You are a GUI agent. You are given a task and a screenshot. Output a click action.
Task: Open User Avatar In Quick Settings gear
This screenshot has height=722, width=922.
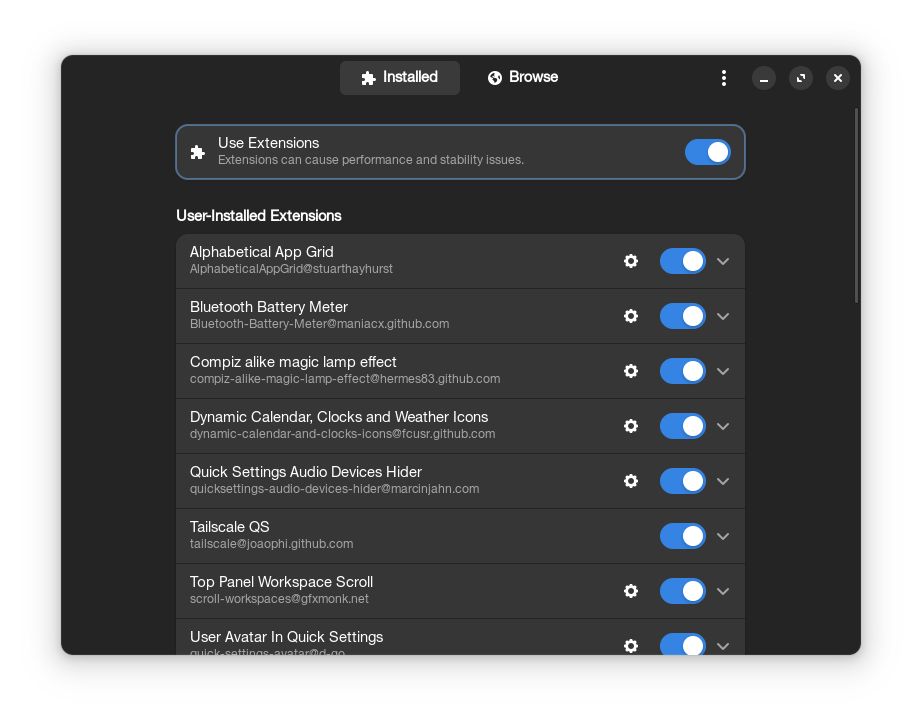tap(631, 645)
